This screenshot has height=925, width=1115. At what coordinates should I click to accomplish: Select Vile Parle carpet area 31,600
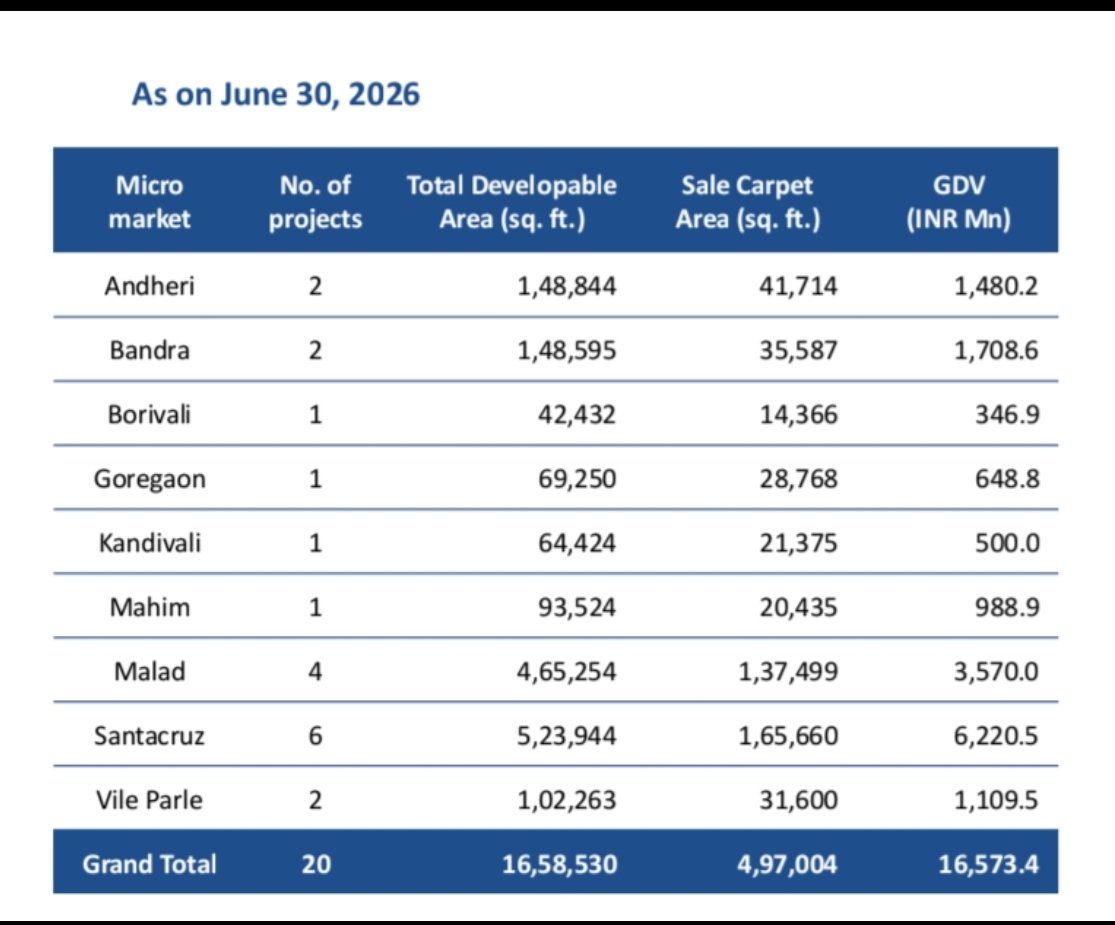pyautogui.click(x=798, y=801)
